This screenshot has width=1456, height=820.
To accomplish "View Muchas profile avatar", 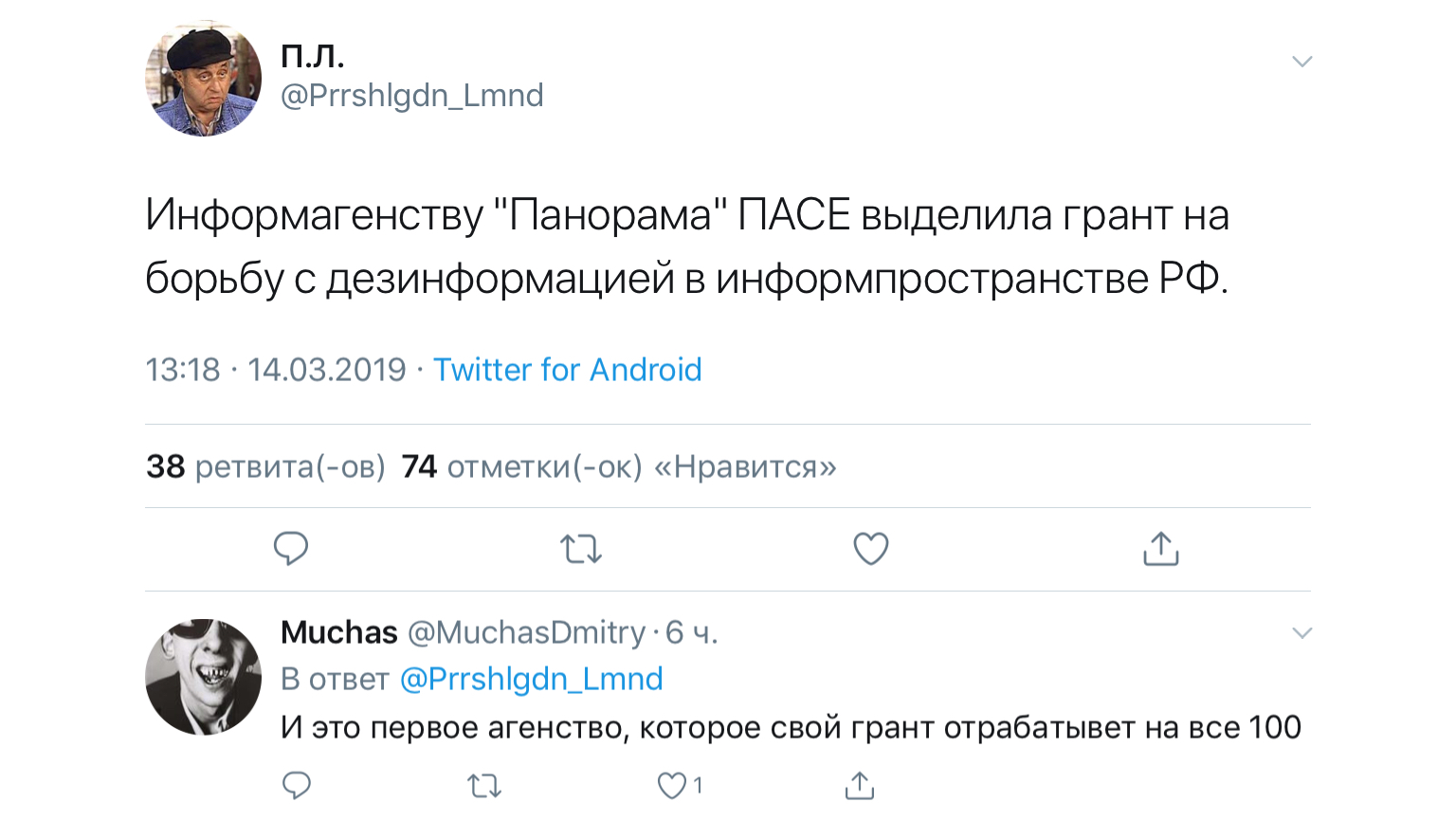I will [x=203, y=677].
